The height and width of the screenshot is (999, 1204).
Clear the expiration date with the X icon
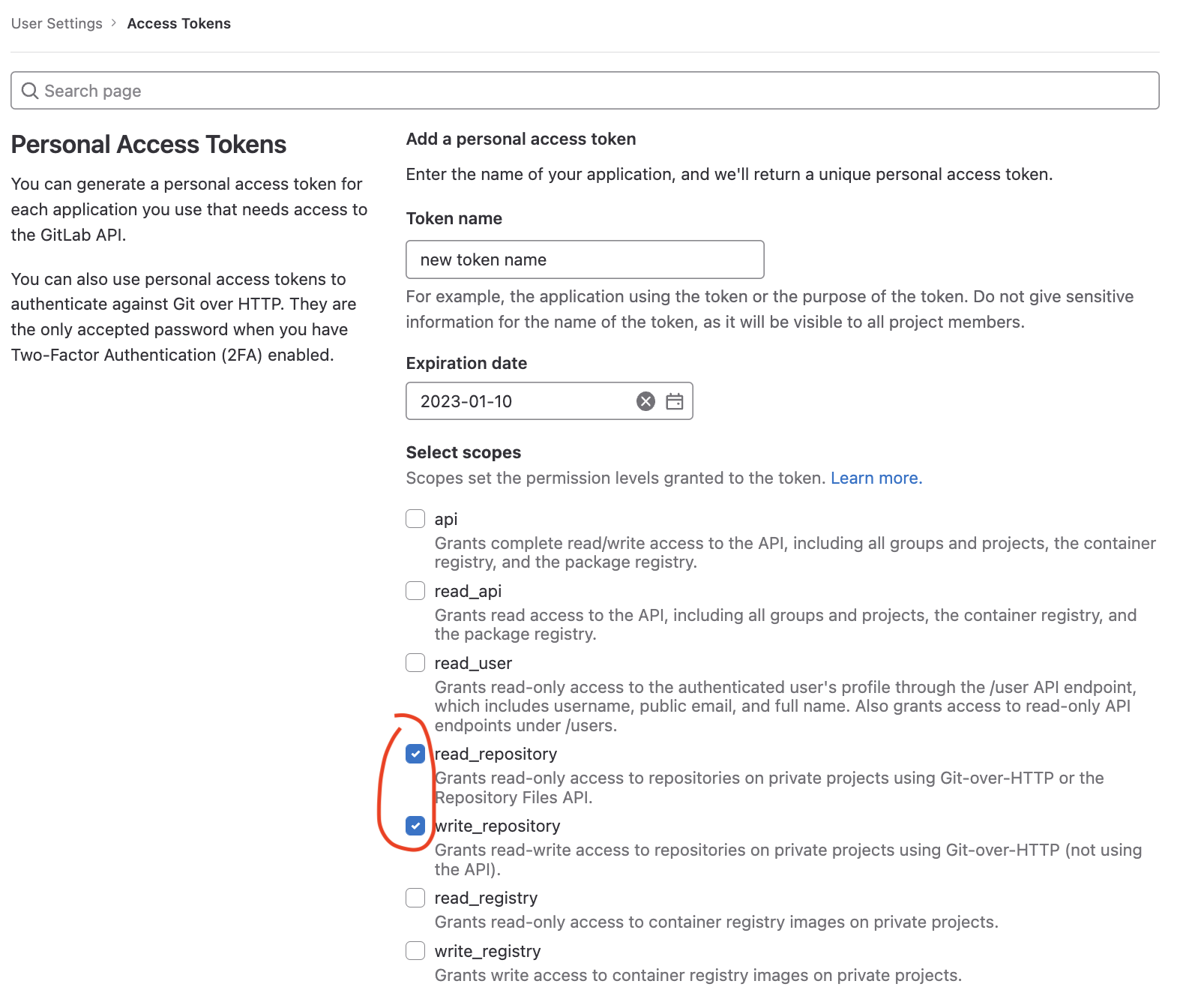[645, 401]
